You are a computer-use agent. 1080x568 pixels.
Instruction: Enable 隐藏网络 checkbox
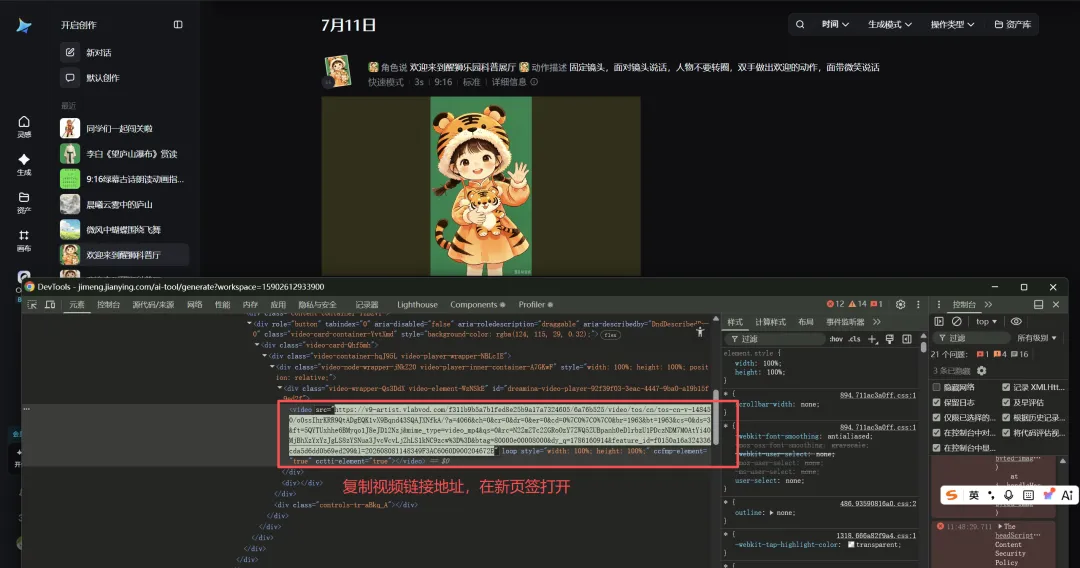[x=937, y=388]
